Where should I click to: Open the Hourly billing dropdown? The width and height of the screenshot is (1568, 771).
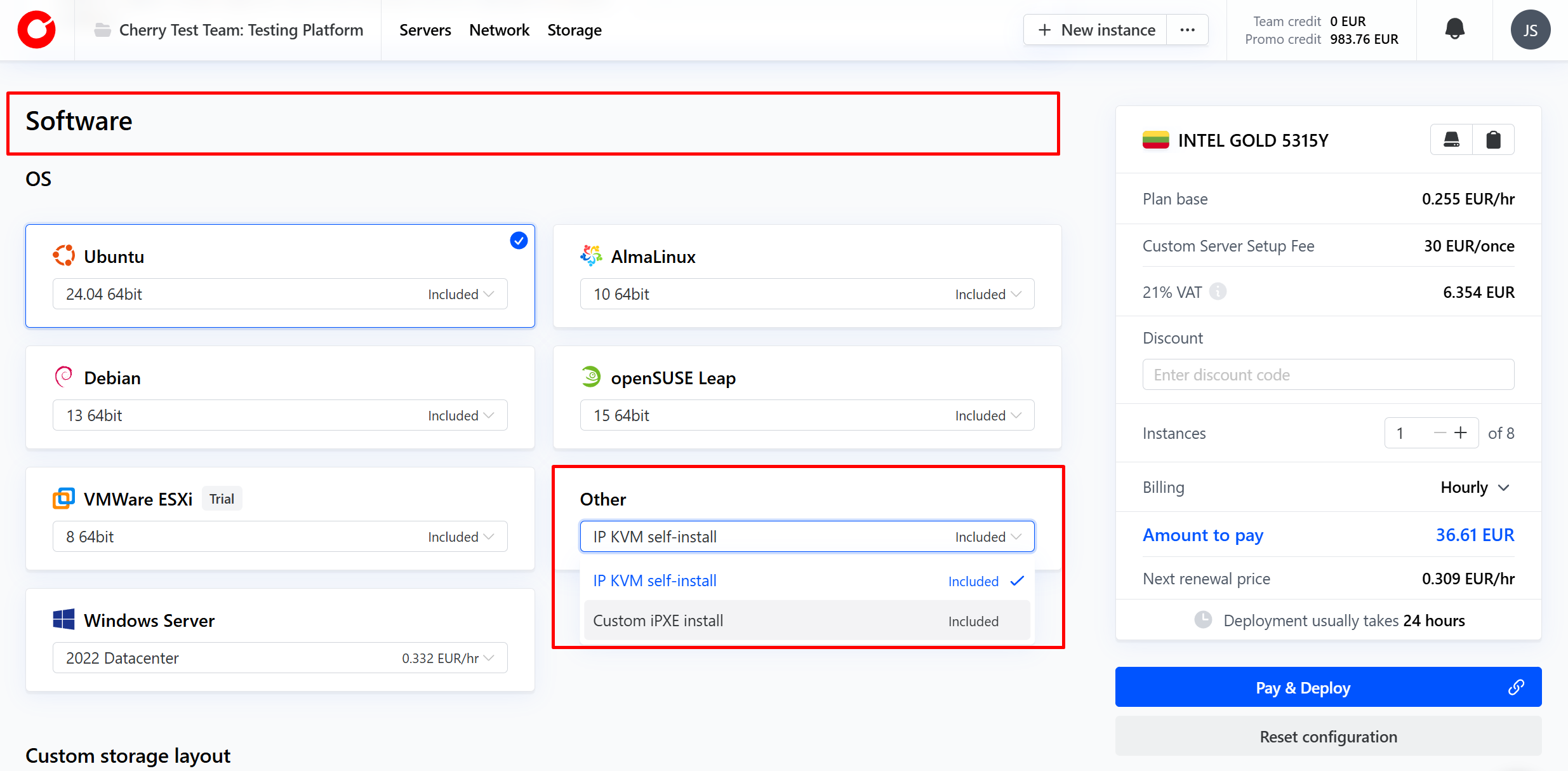1475,487
